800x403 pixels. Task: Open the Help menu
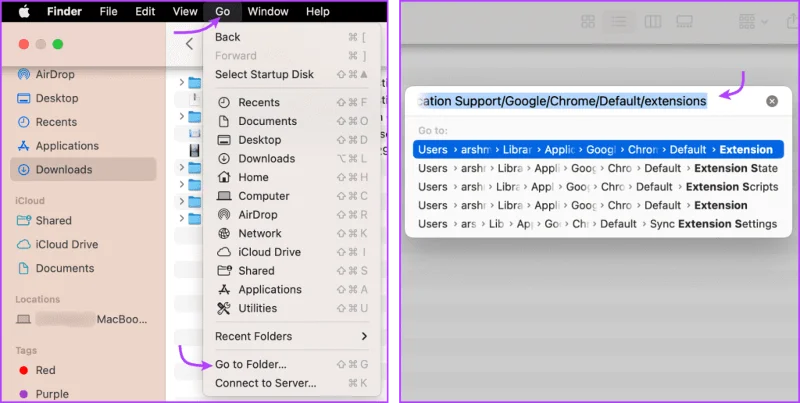pos(317,11)
